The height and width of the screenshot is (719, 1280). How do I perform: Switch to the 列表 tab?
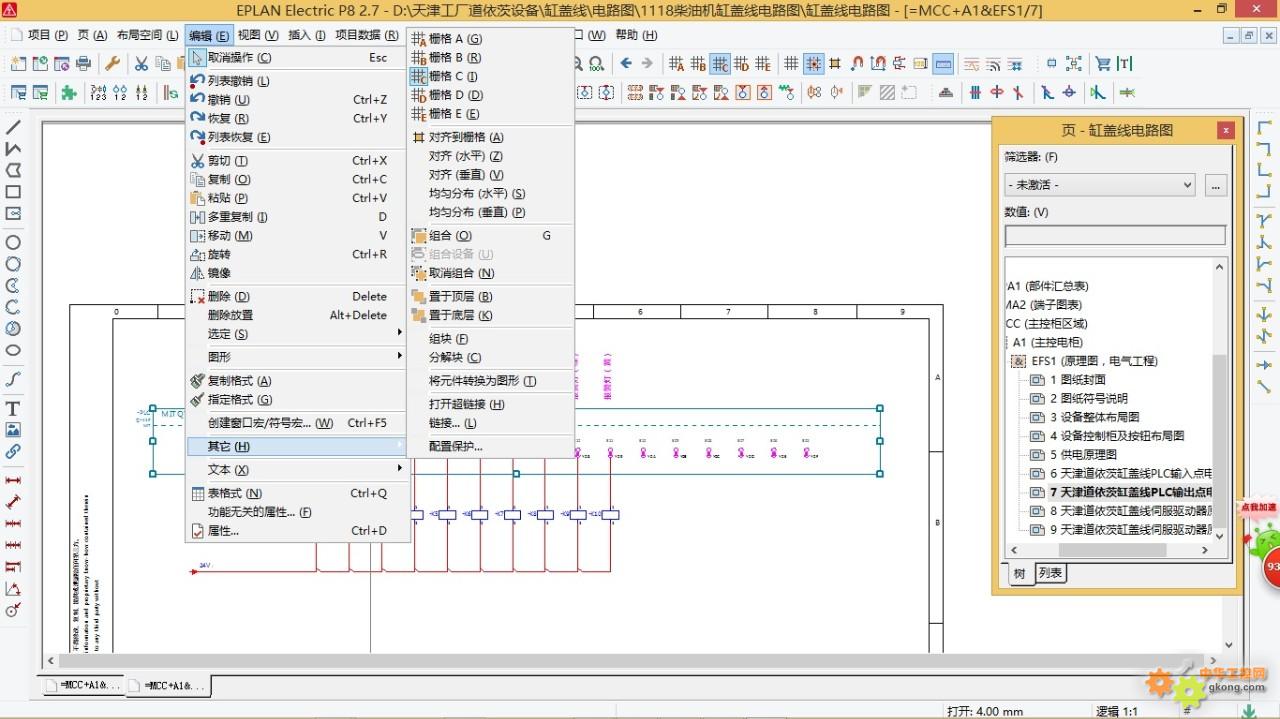(x=1050, y=573)
